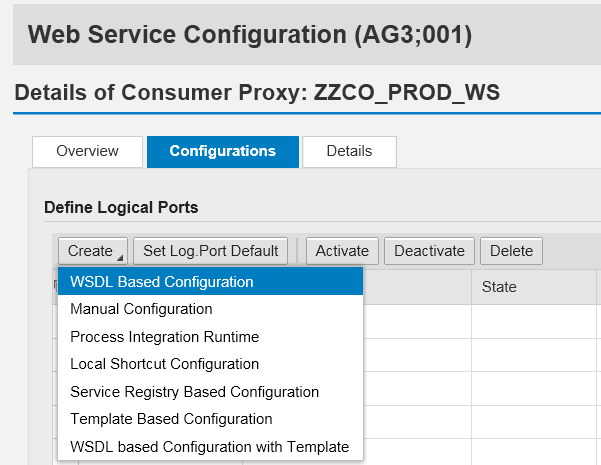Select WSDL Based Configuration menu entry

click(x=210, y=282)
